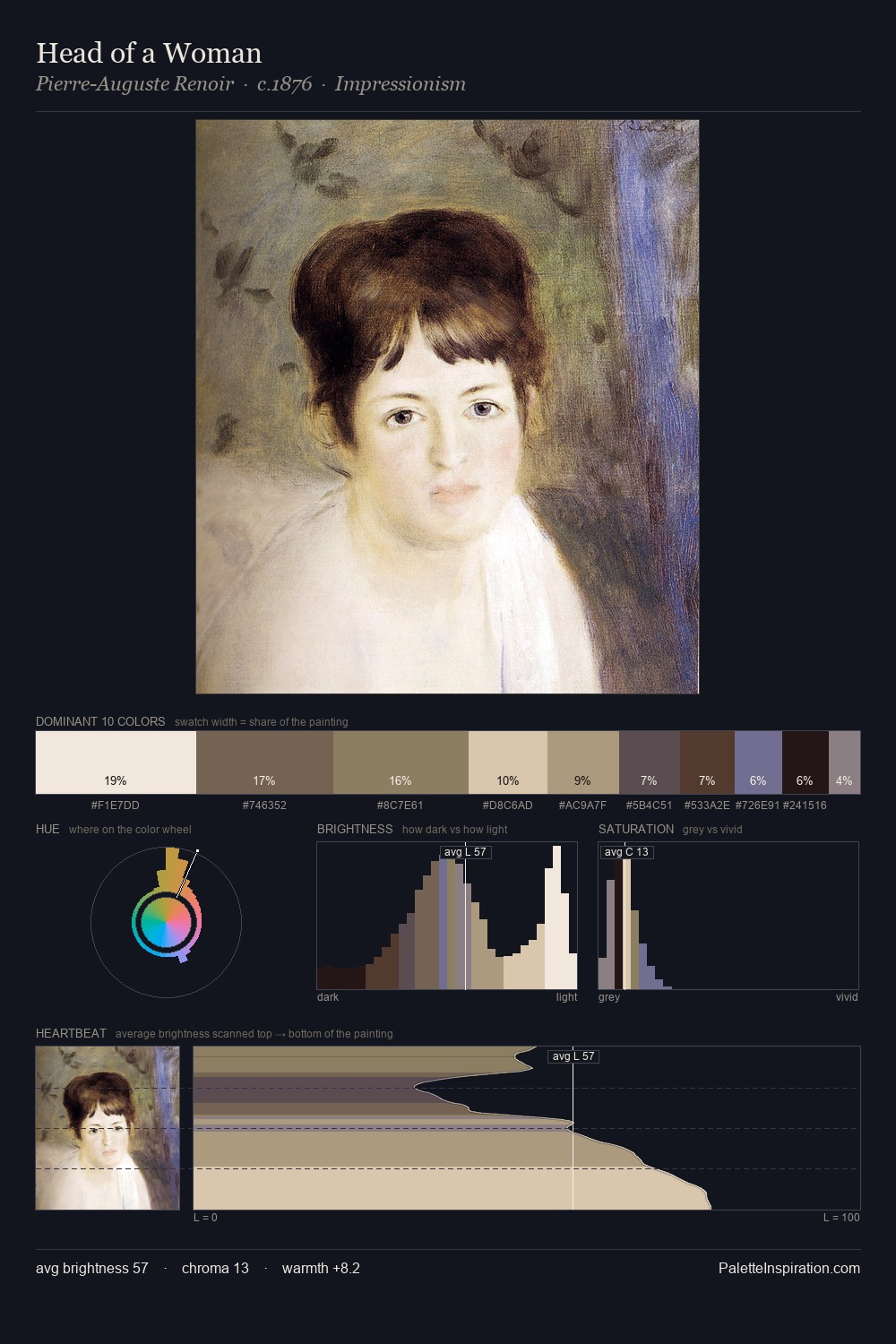Click the 'dark' axis label under brightness
This screenshot has height=1344, width=896.
click(328, 996)
